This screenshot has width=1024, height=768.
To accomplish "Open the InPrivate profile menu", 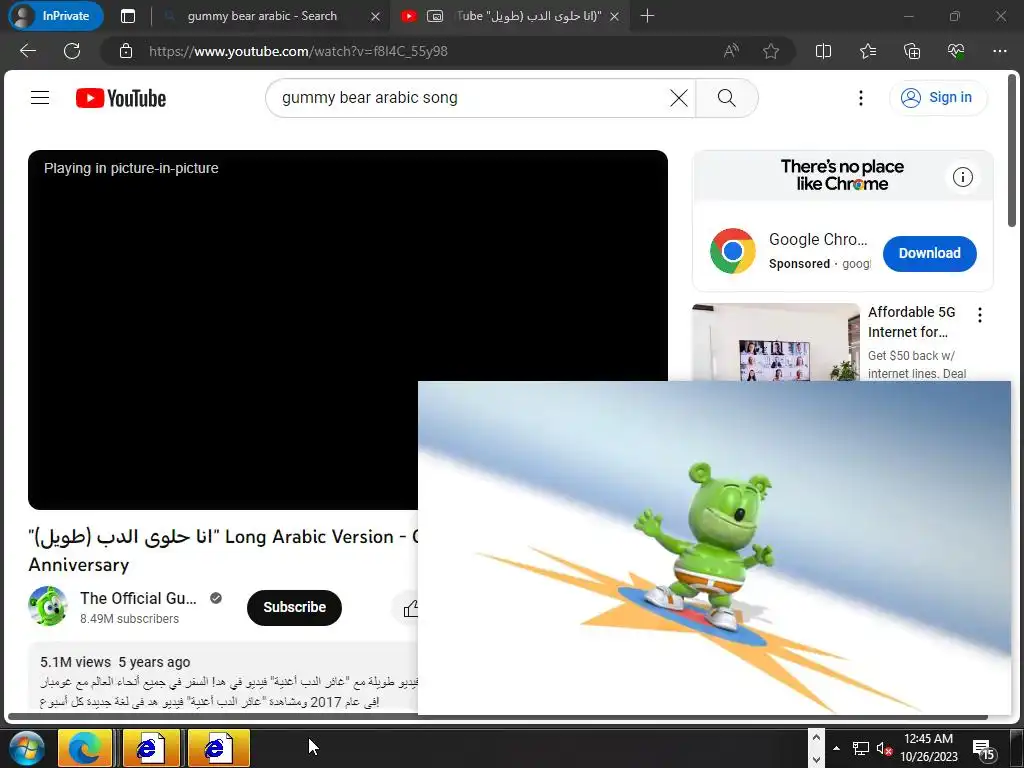I will click(56, 16).
